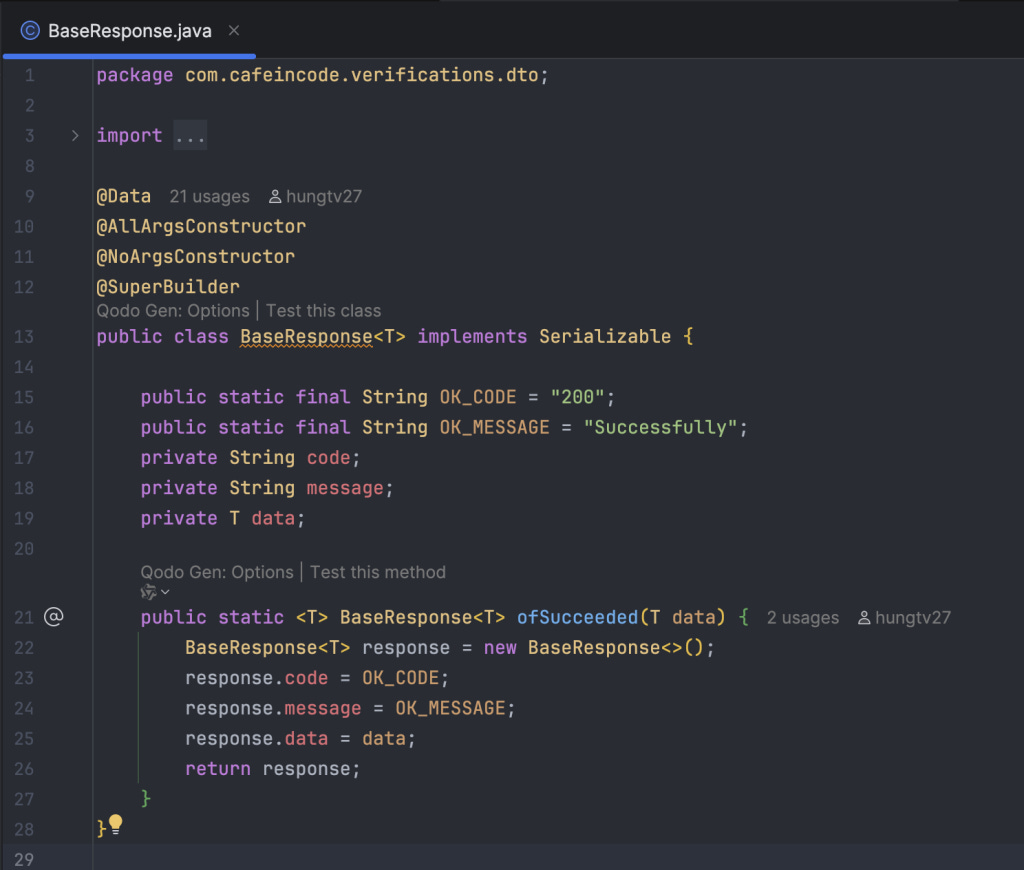This screenshot has width=1024, height=870.
Task: Show the 2 usages of ofSucceeded
Action: coord(803,618)
